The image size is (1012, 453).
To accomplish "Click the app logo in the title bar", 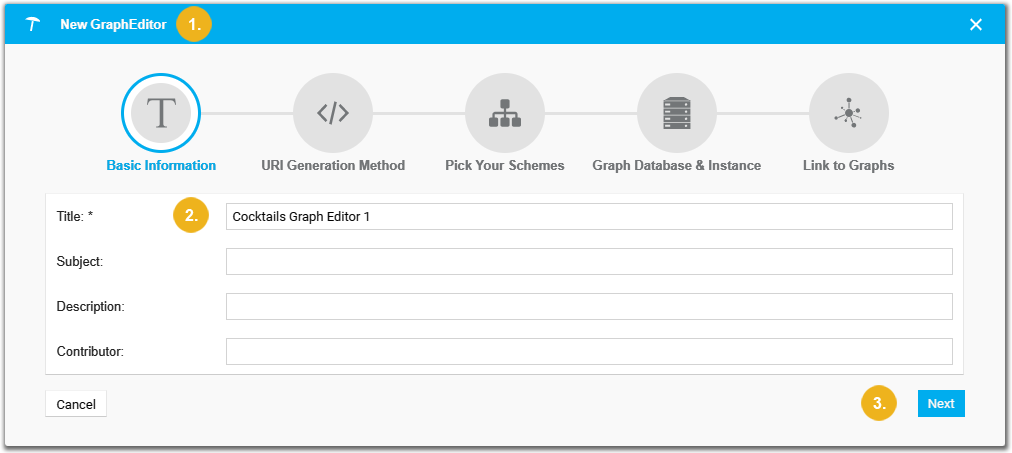I will click(x=34, y=24).
